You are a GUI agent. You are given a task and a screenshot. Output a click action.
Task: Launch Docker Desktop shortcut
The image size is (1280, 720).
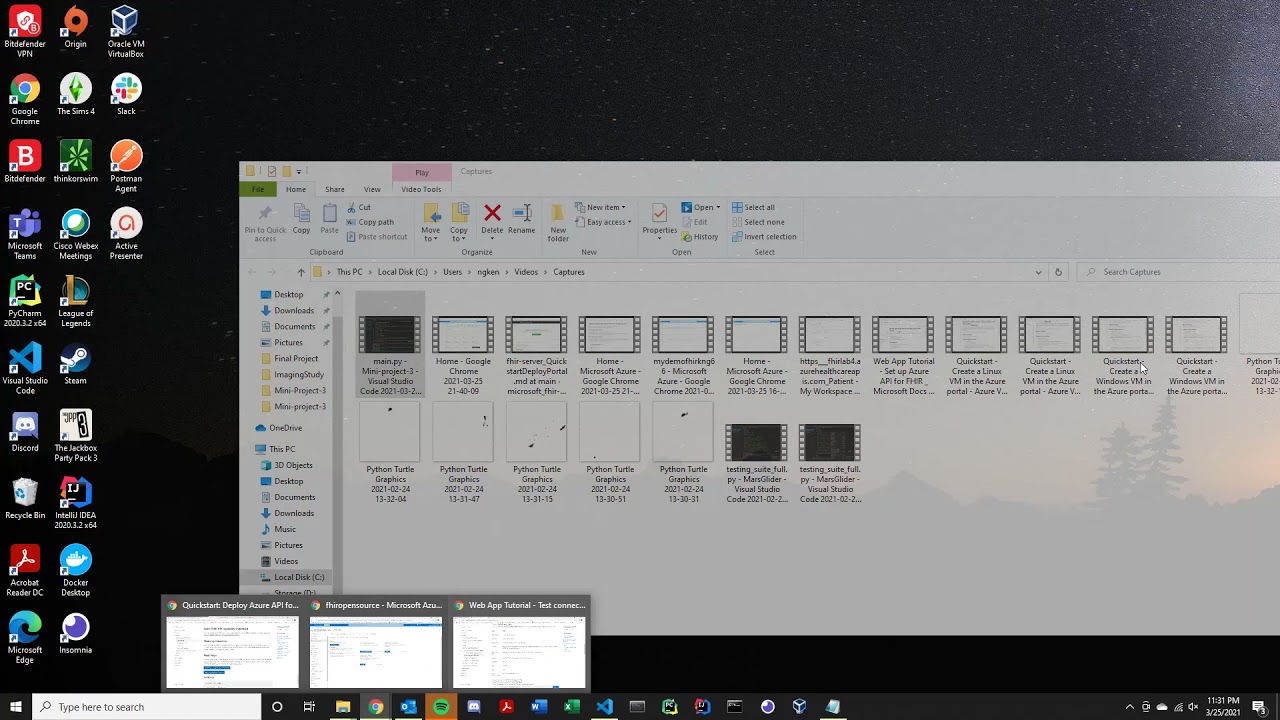point(75,569)
